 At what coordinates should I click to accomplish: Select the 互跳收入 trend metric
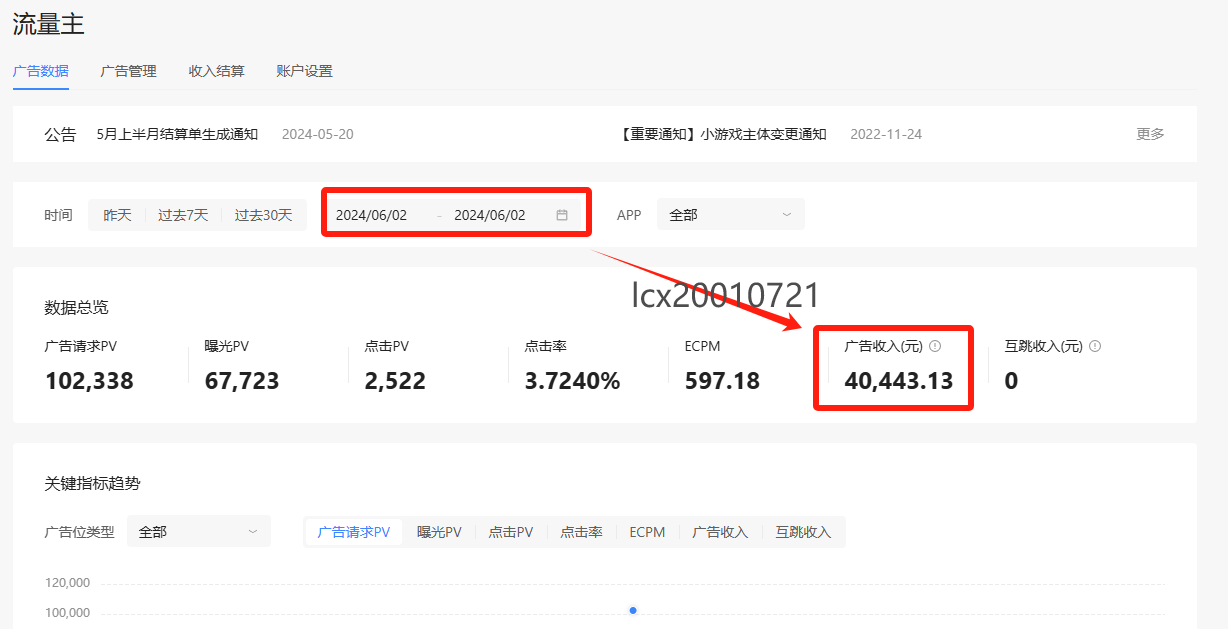pos(804,532)
